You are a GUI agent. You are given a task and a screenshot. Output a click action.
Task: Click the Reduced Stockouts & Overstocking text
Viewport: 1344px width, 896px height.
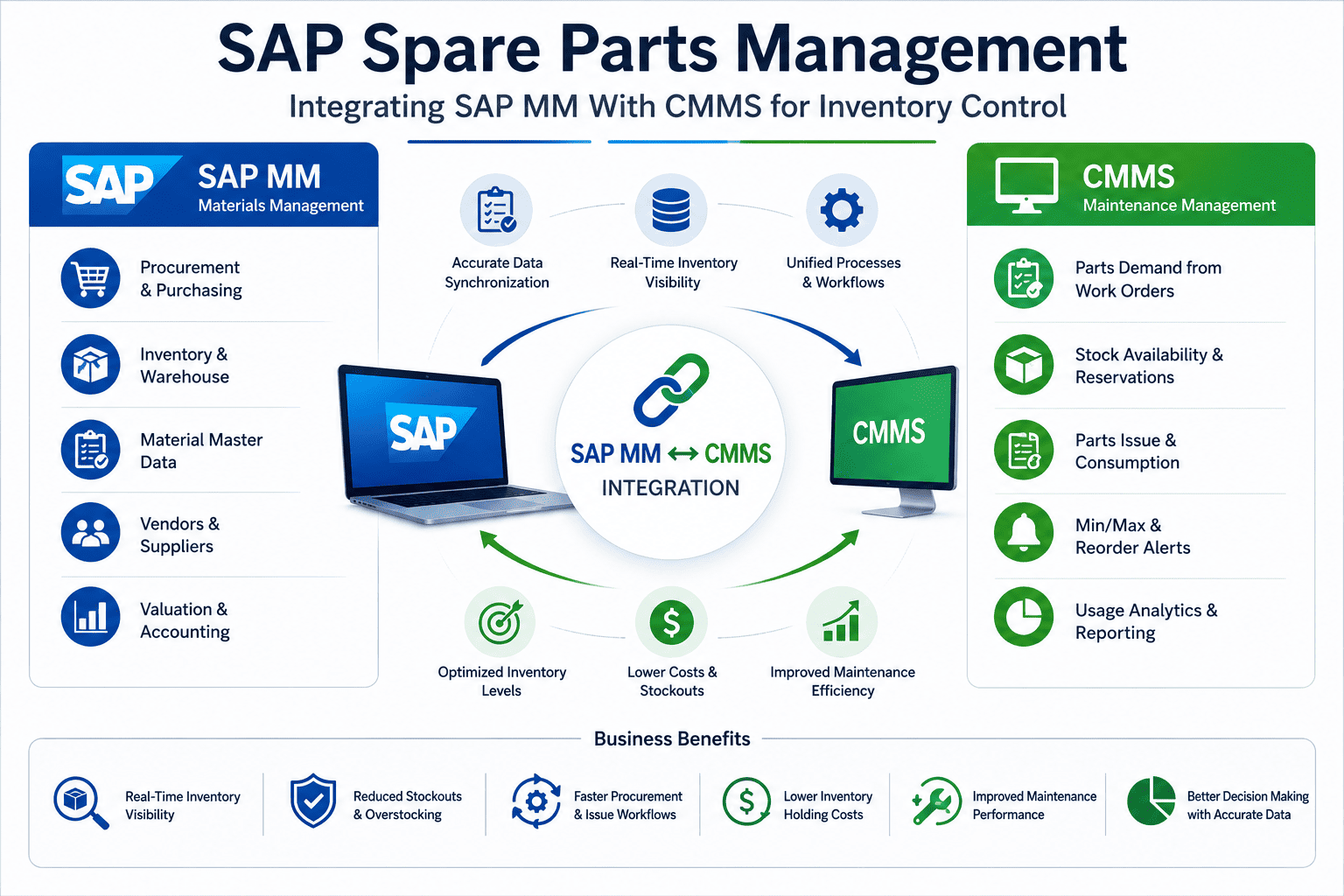(x=407, y=805)
